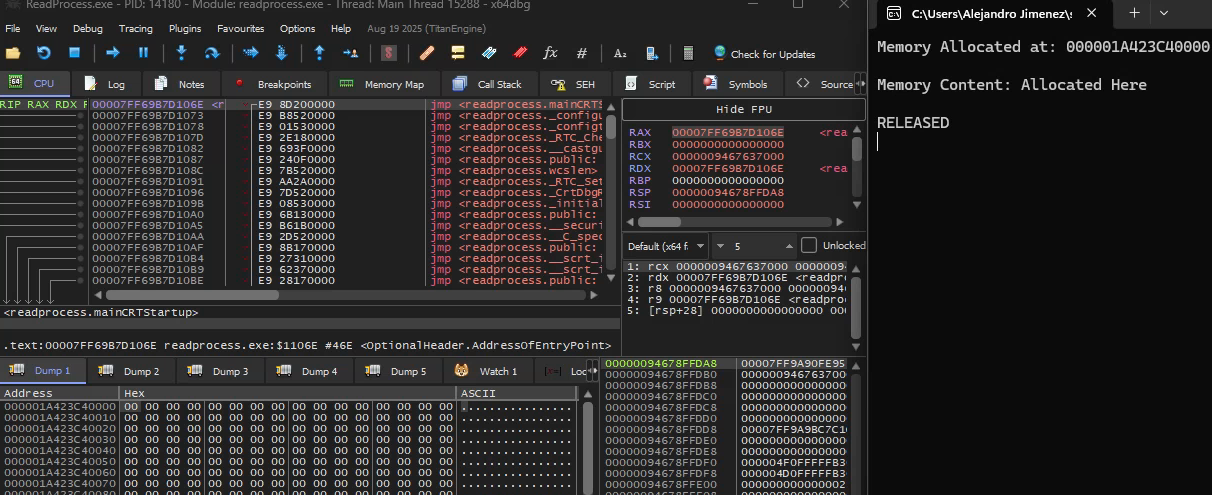Run the program with the arrow icon
Screen dimensions: 1212x495
coord(112,53)
